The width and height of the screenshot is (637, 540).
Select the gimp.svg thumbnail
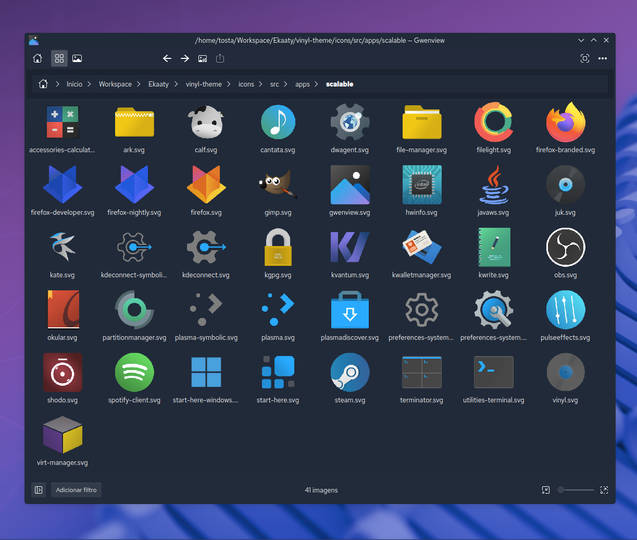point(278,184)
